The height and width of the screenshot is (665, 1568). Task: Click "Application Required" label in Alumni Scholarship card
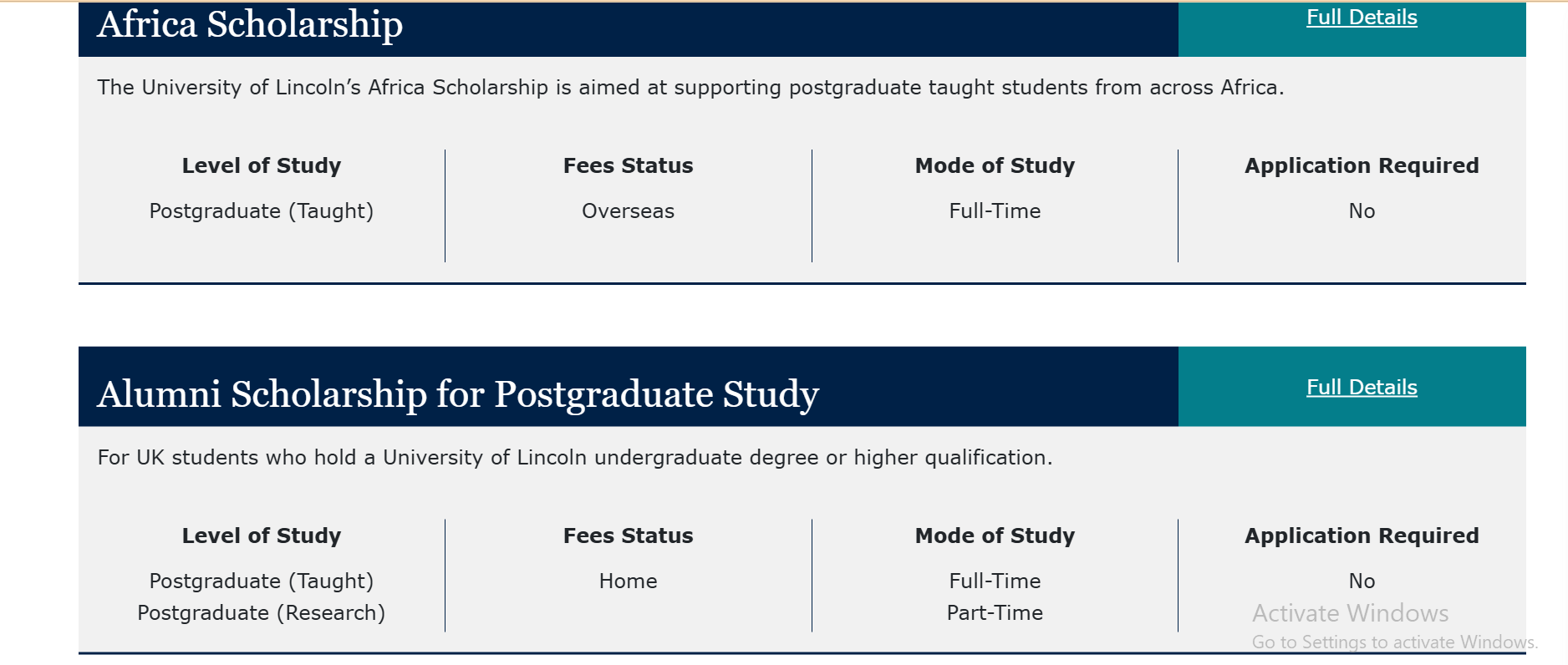coord(1362,536)
